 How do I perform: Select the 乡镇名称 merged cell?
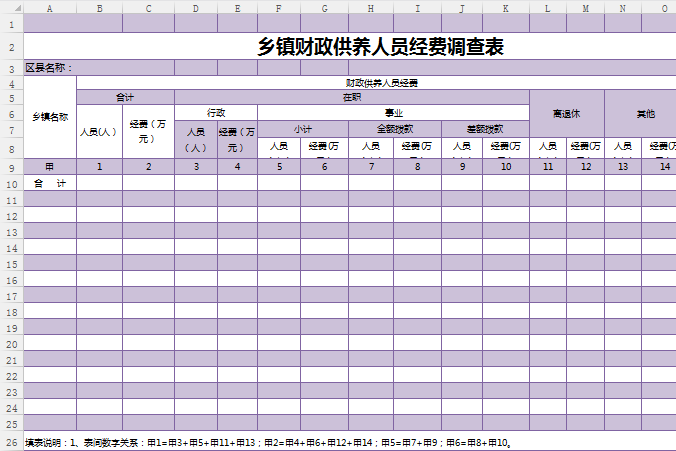click(x=49, y=116)
